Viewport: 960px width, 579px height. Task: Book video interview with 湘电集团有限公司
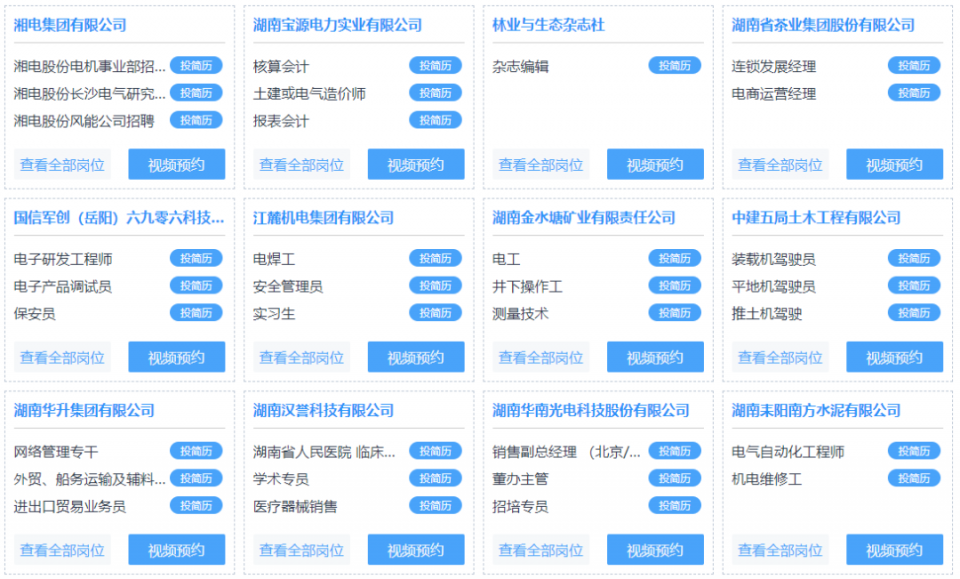pos(176,165)
